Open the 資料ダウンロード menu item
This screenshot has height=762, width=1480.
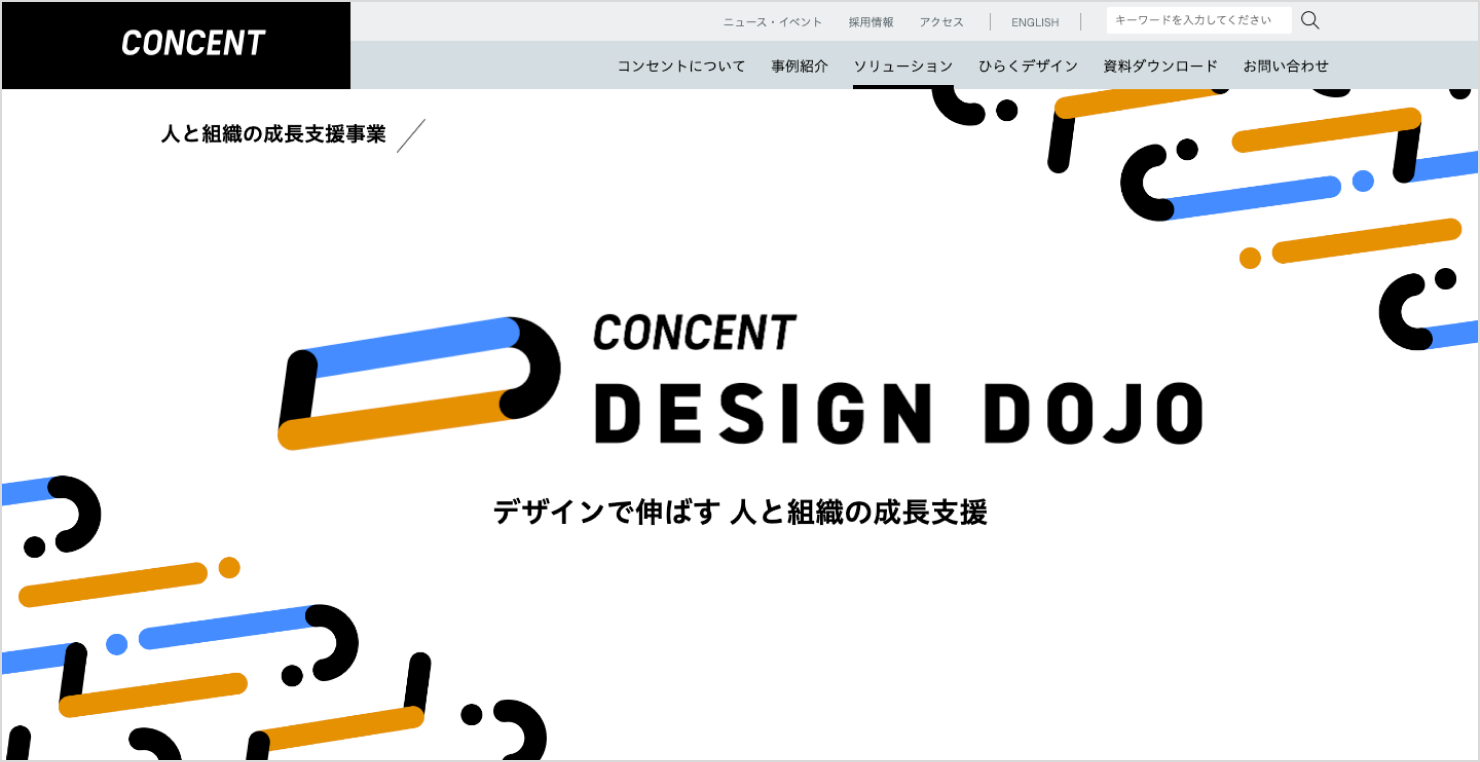click(1160, 66)
